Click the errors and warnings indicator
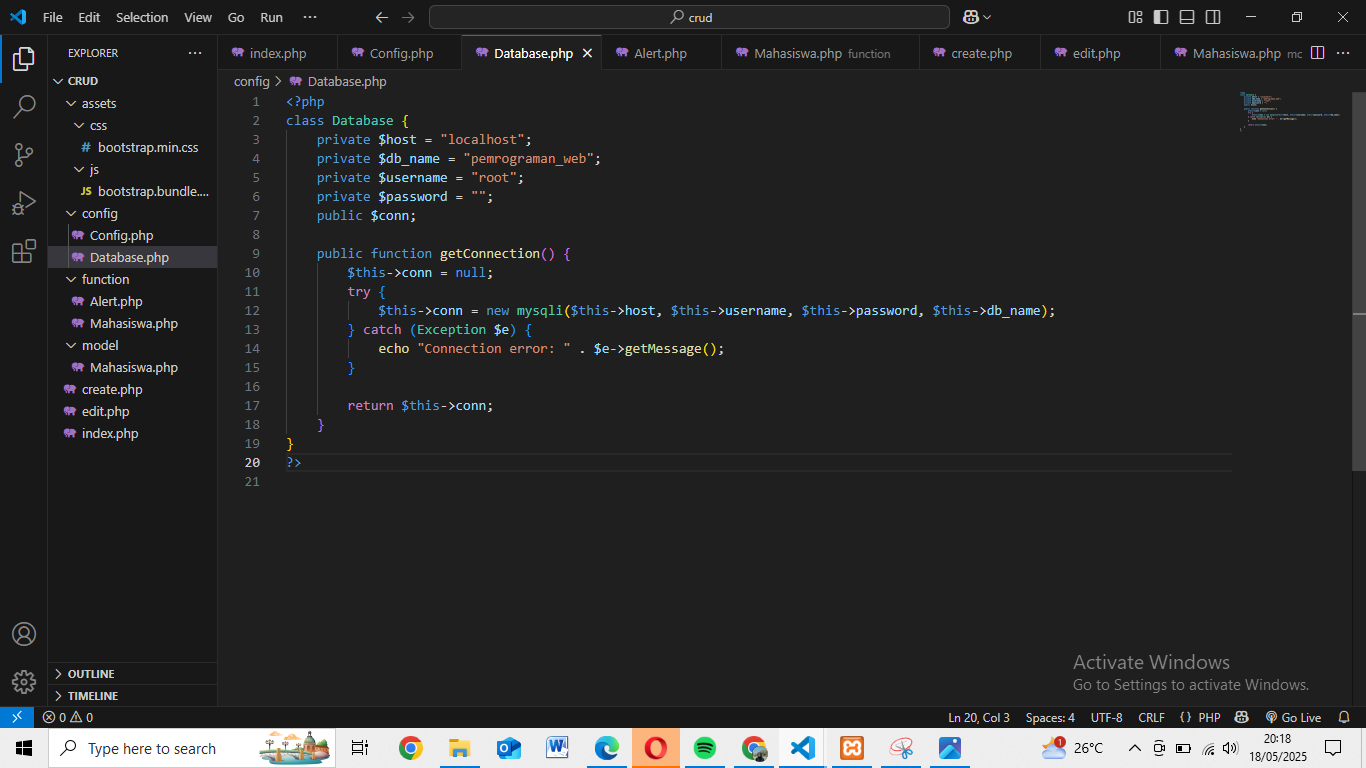 pyautogui.click(x=66, y=717)
